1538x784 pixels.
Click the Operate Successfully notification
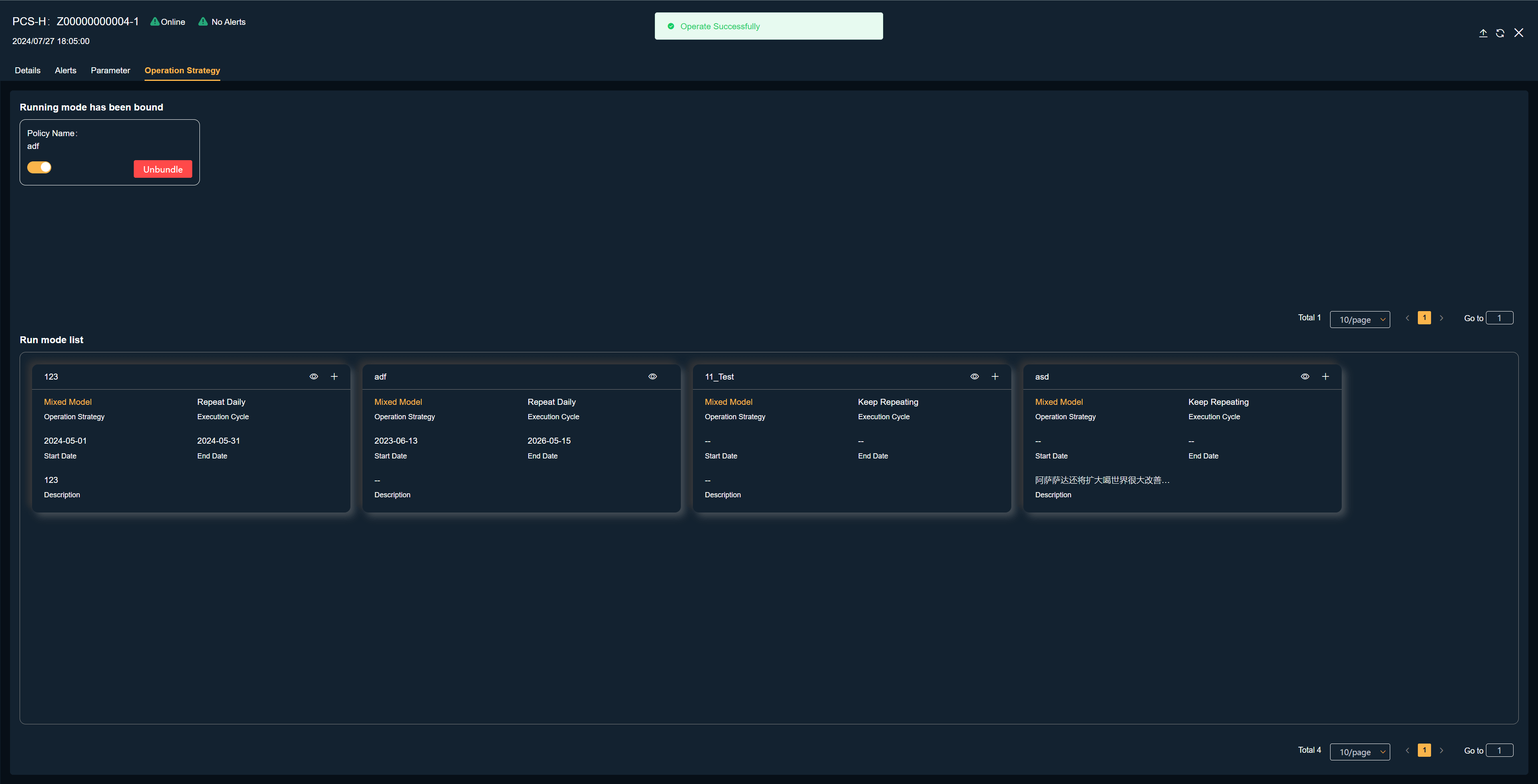(769, 26)
